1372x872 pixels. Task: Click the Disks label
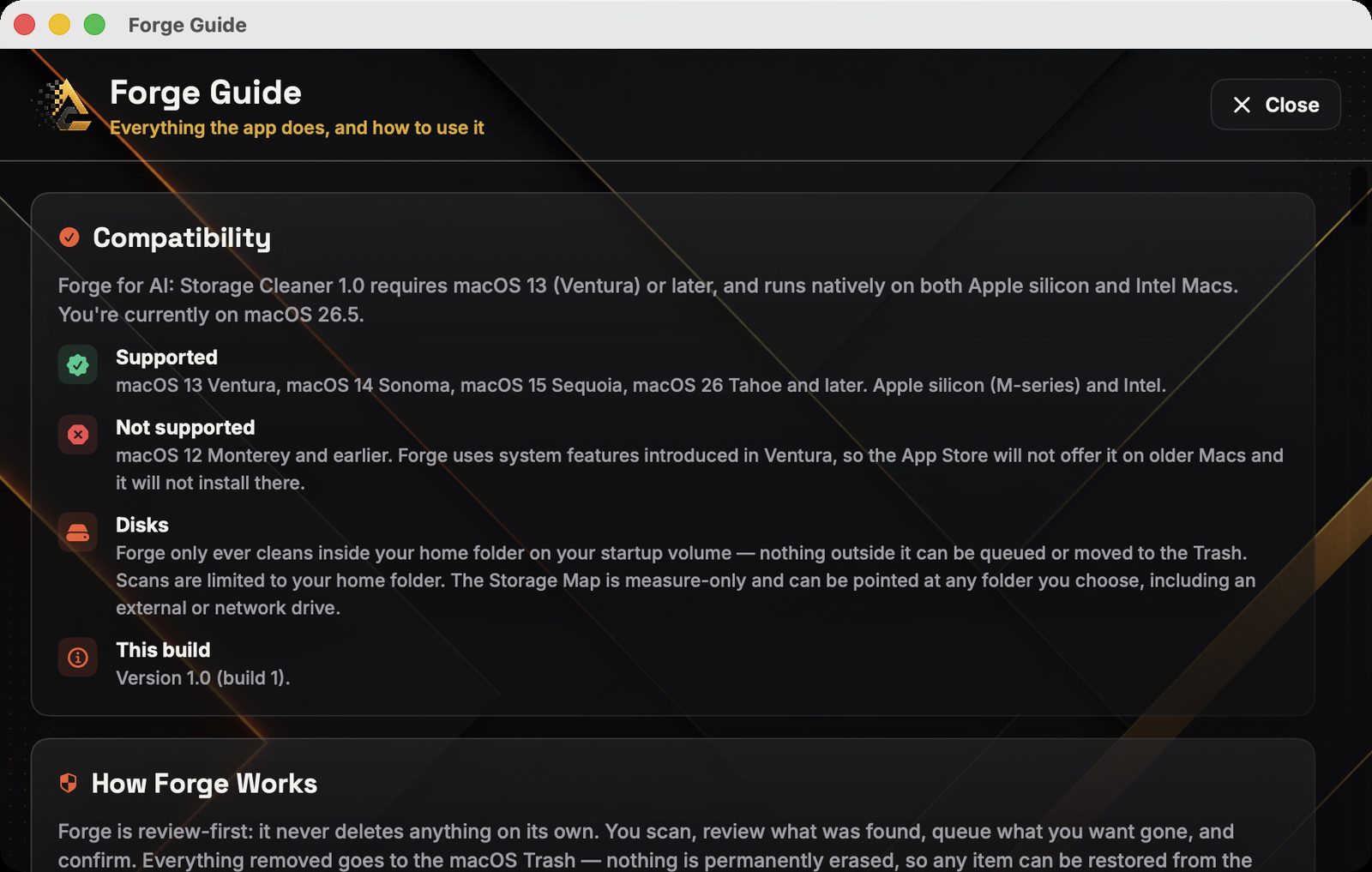[x=142, y=525]
